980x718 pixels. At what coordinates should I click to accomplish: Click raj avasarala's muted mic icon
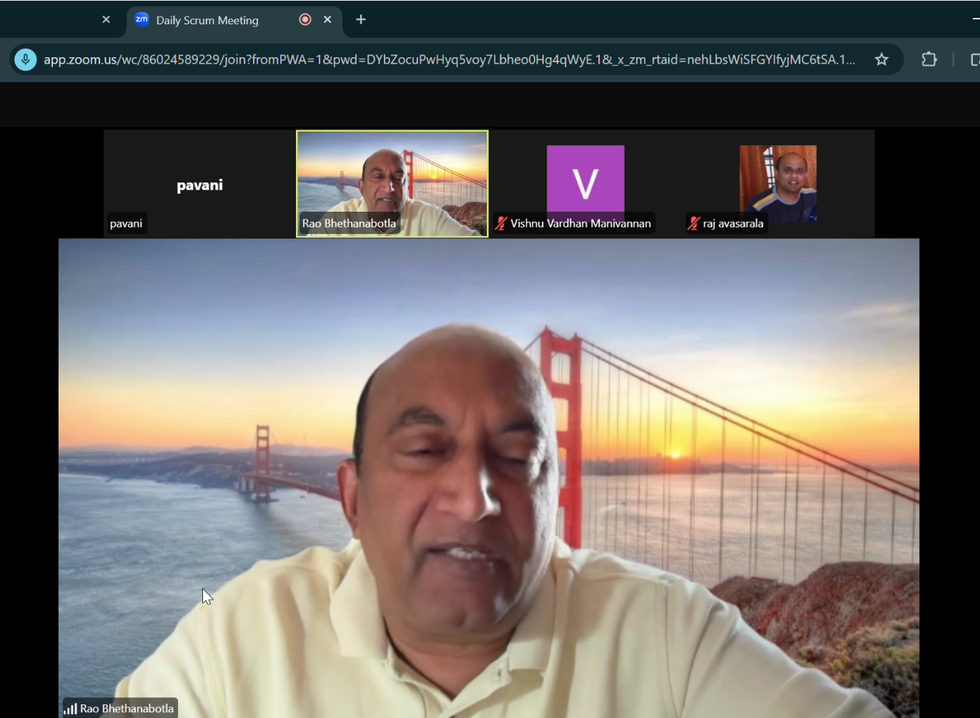[x=694, y=223]
